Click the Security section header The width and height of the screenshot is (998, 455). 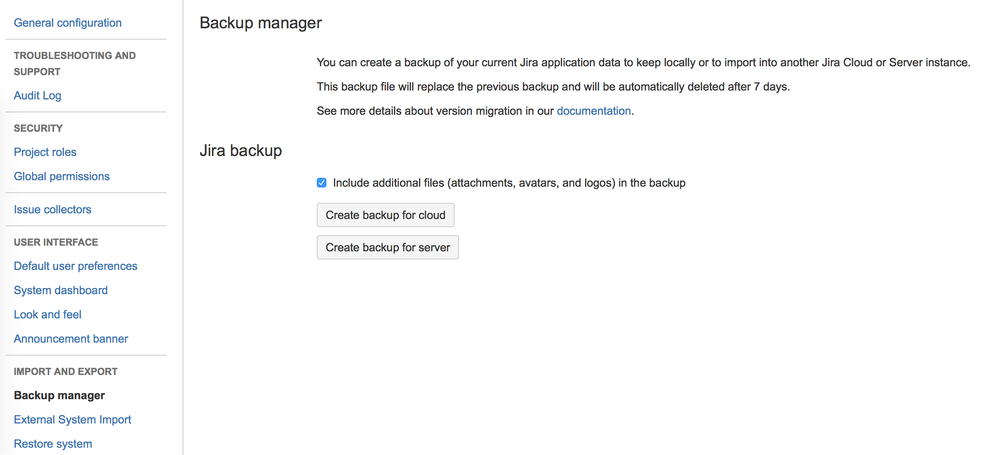pos(38,129)
